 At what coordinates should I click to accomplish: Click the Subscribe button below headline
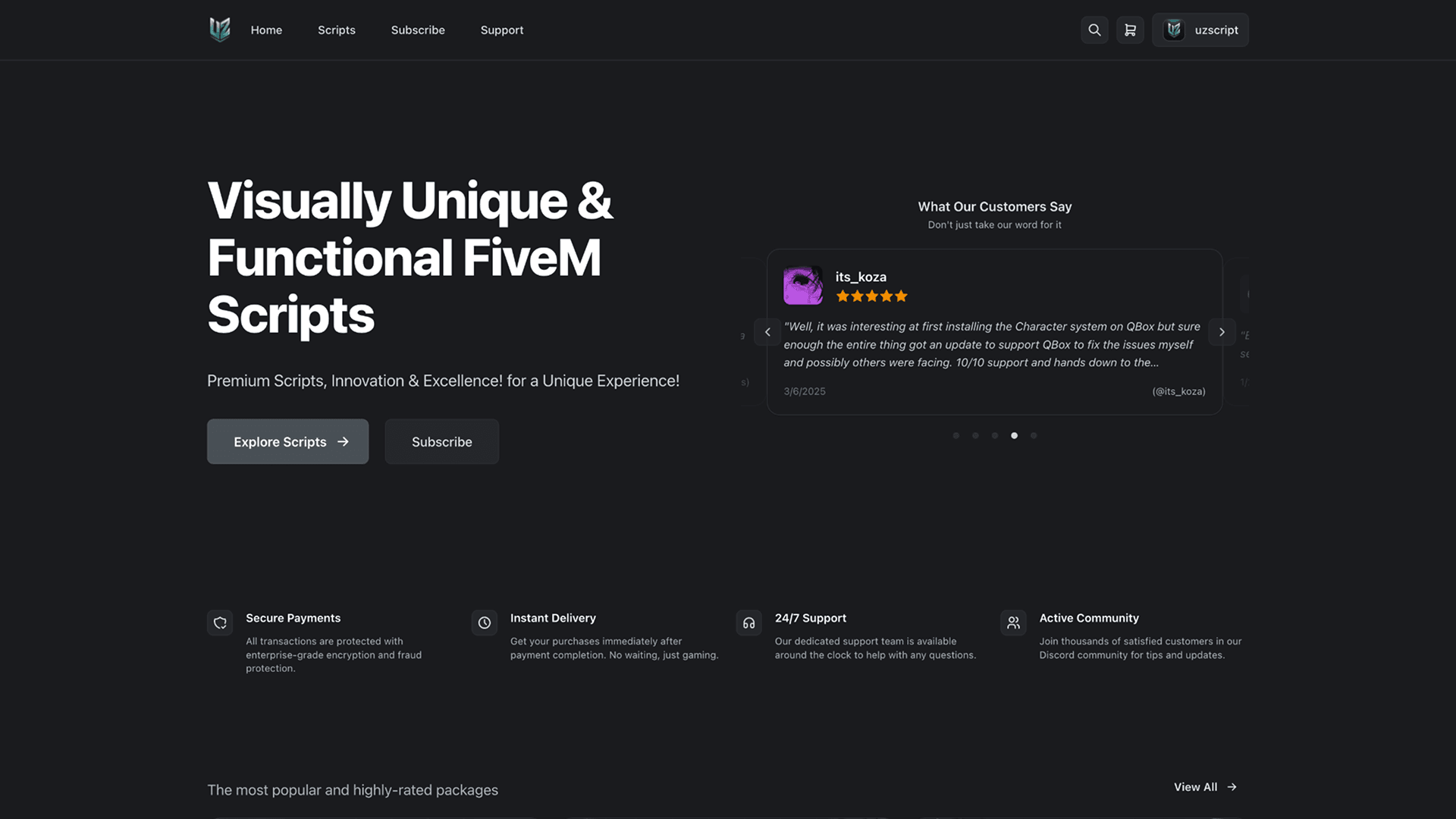click(x=441, y=441)
